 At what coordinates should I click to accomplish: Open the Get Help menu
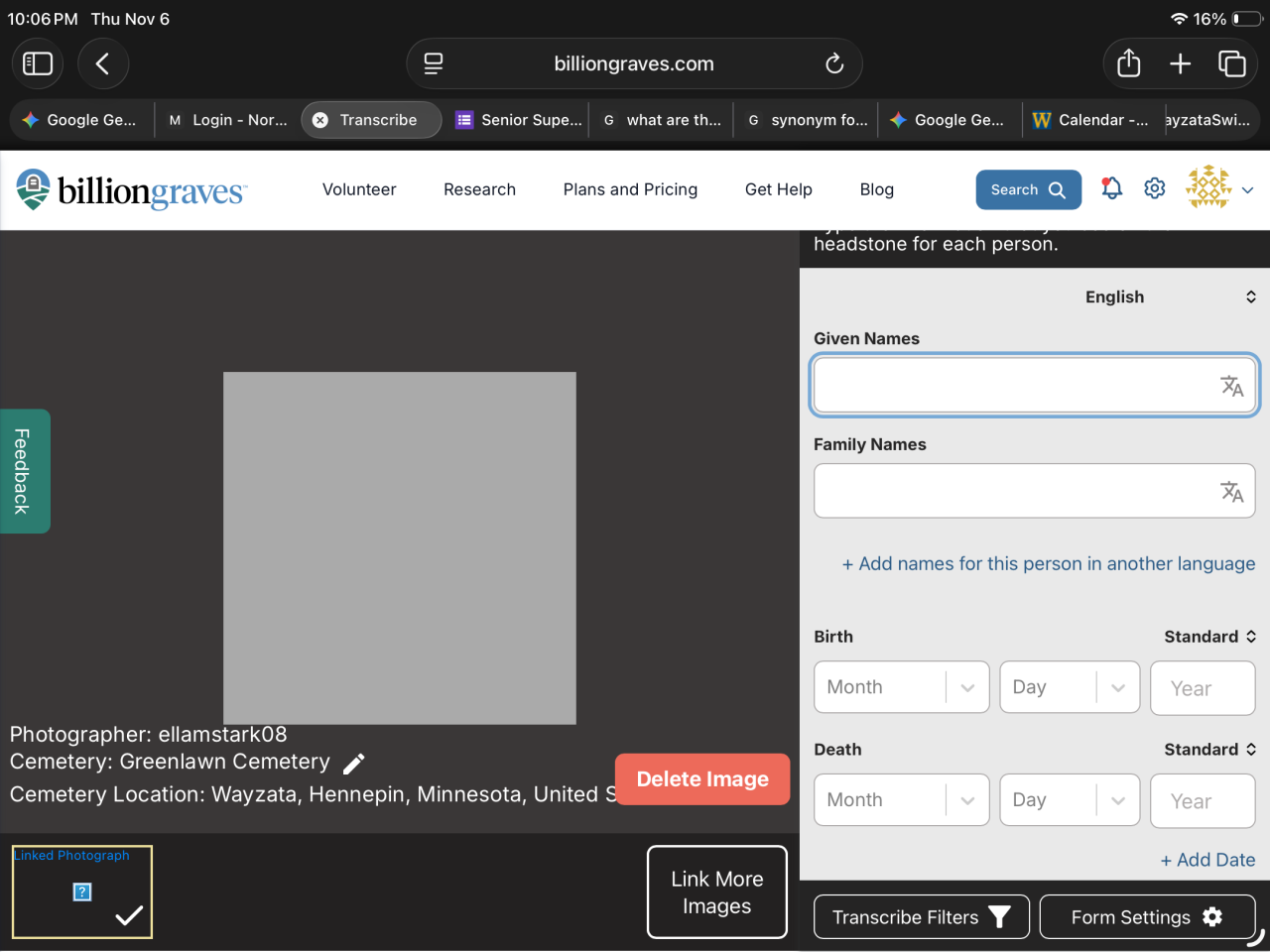pos(779,189)
